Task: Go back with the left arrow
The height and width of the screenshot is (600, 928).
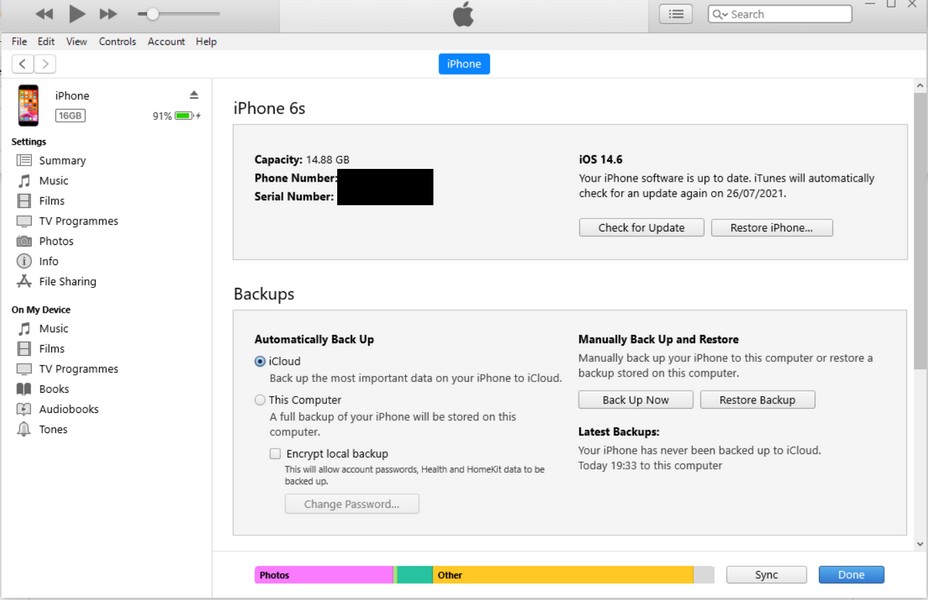Action: (22, 64)
